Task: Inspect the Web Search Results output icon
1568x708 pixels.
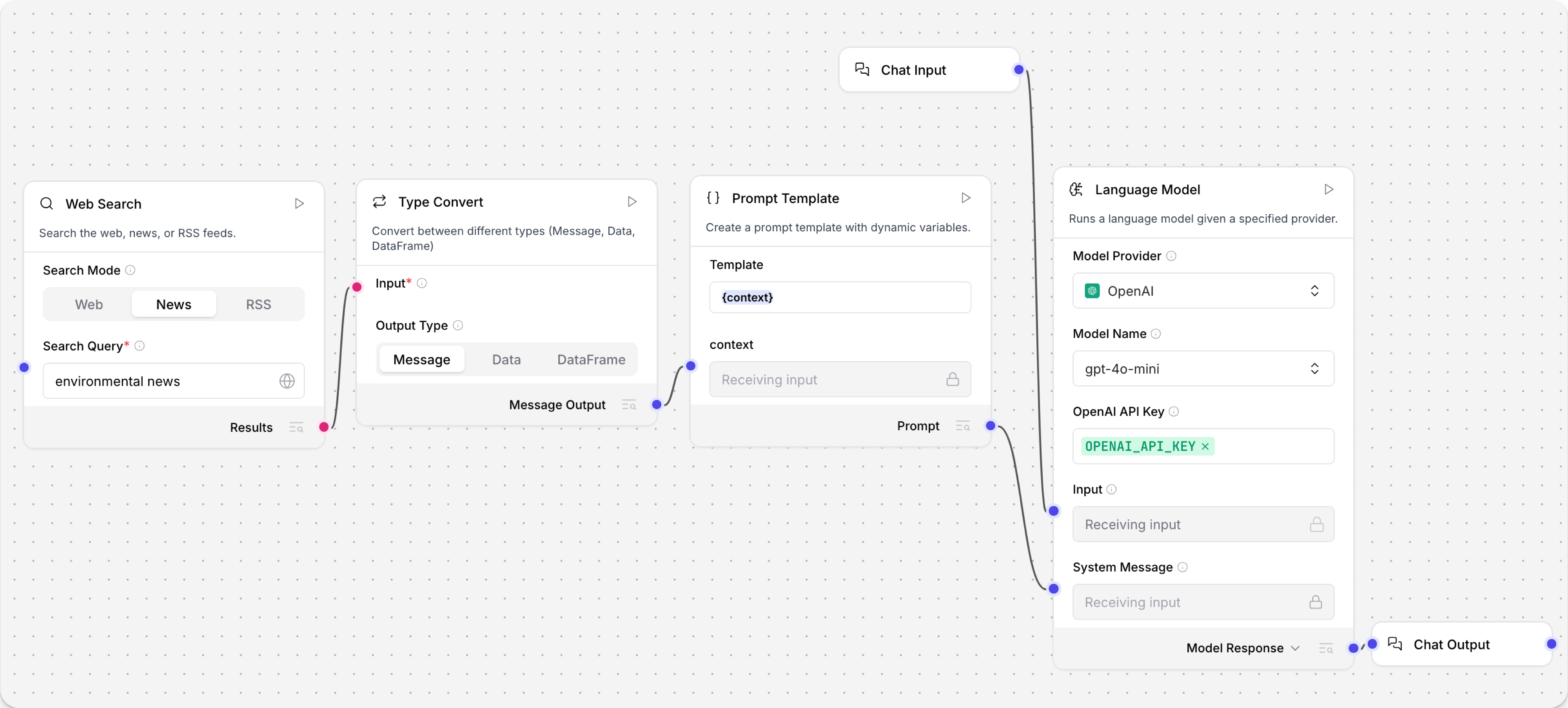Action: coord(296,427)
